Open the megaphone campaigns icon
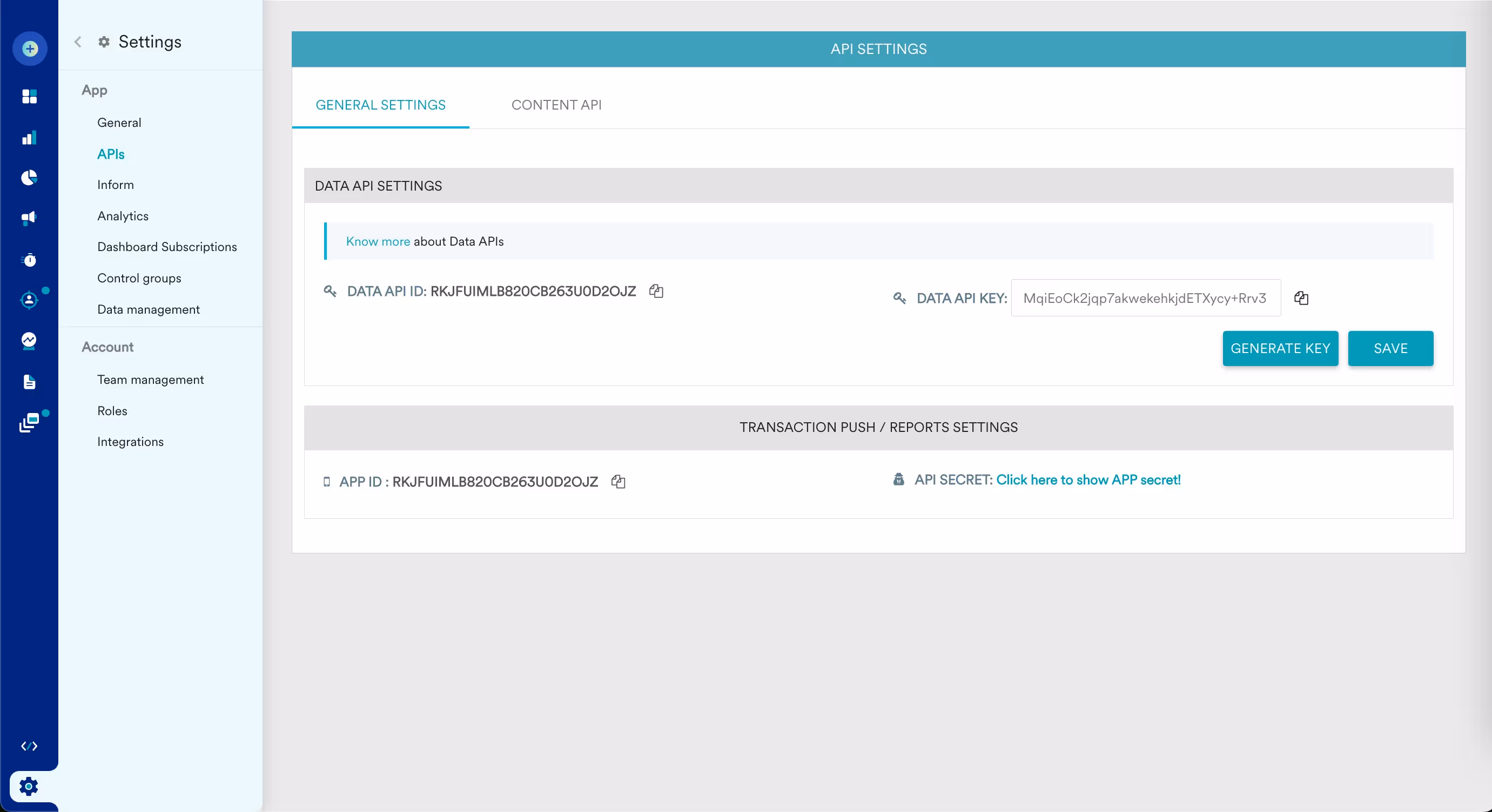Image resolution: width=1492 pixels, height=812 pixels. [x=29, y=218]
